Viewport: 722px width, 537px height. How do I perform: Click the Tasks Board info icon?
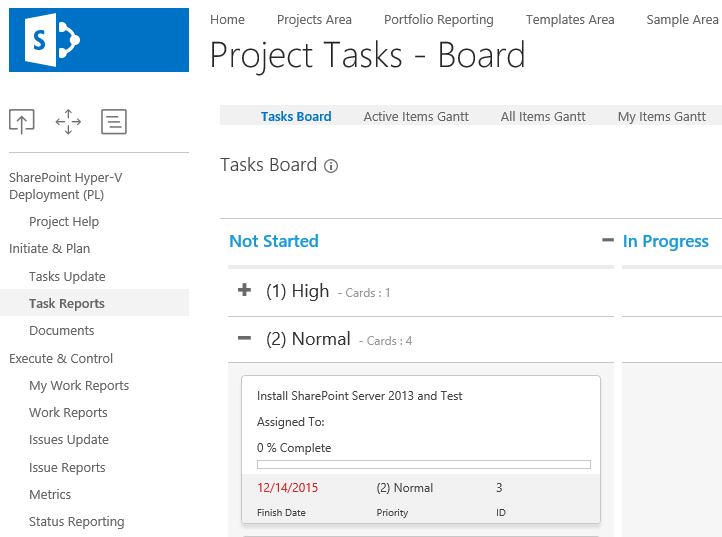[331, 166]
